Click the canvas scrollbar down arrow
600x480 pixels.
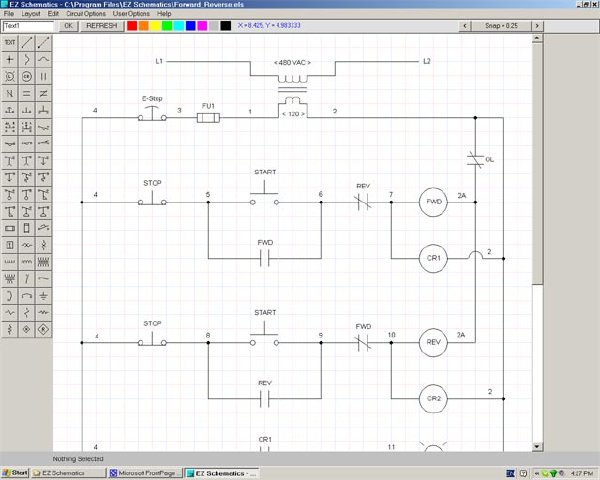coord(537,446)
